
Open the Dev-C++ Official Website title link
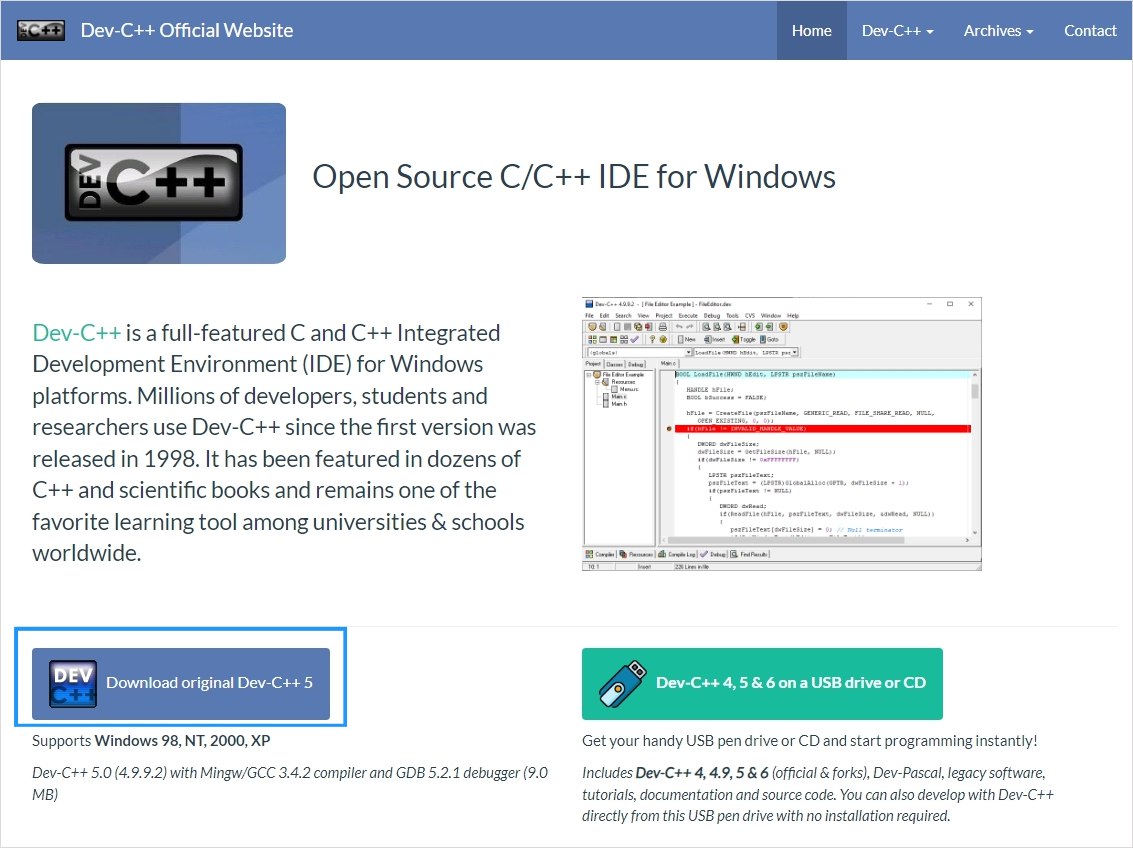point(186,30)
